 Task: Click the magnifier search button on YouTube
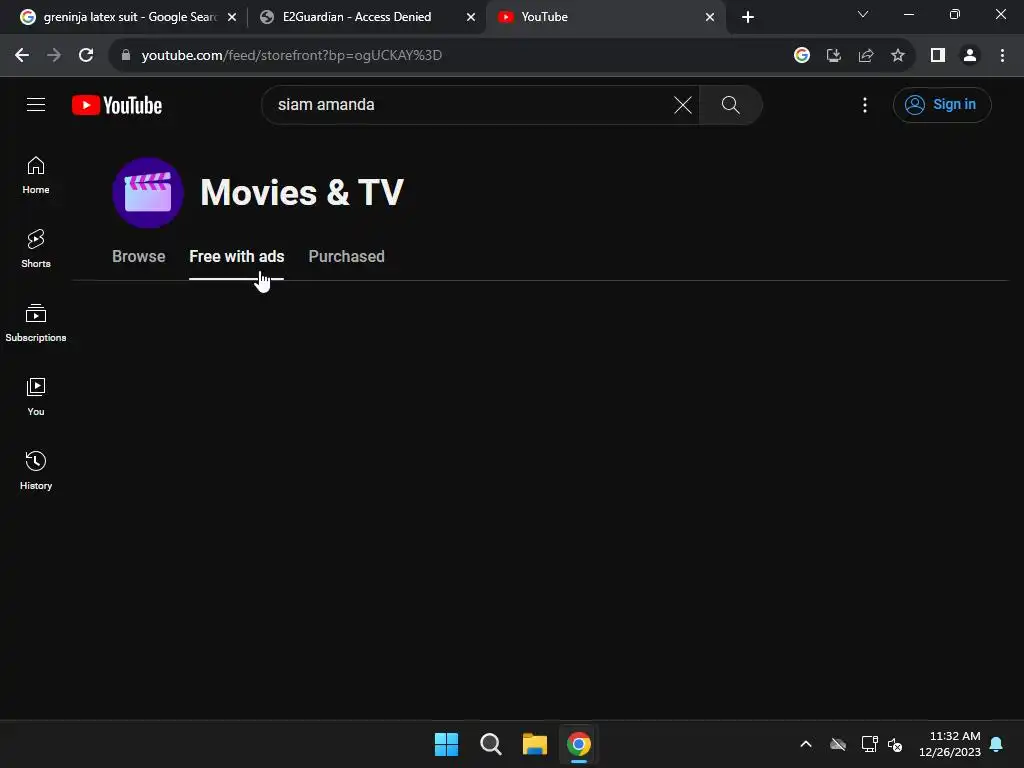pyautogui.click(x=730, y=104)
